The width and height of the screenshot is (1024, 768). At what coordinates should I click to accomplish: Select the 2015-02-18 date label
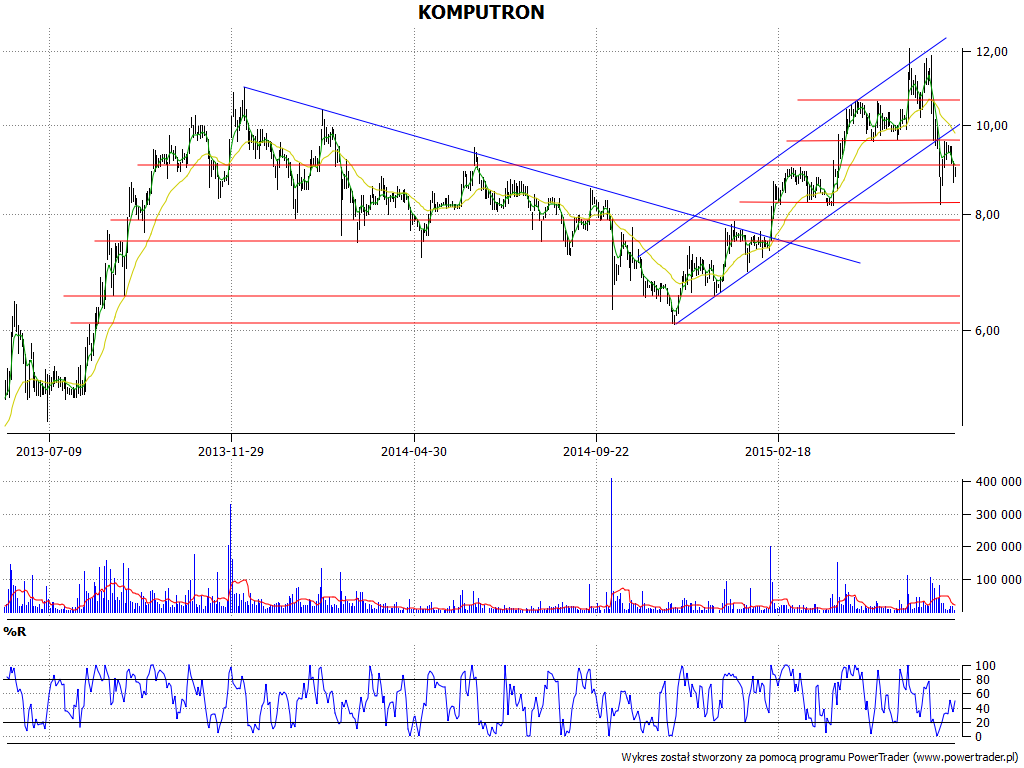(x=778, y=451)
